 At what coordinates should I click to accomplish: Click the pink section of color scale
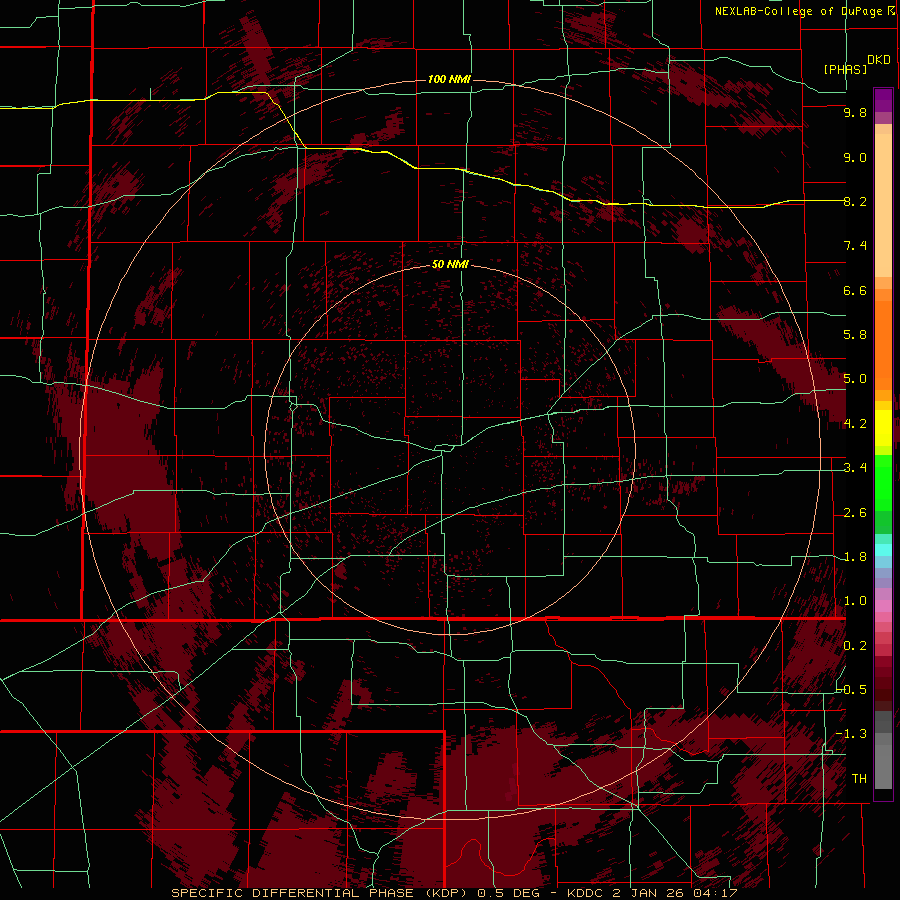[883, 606]
